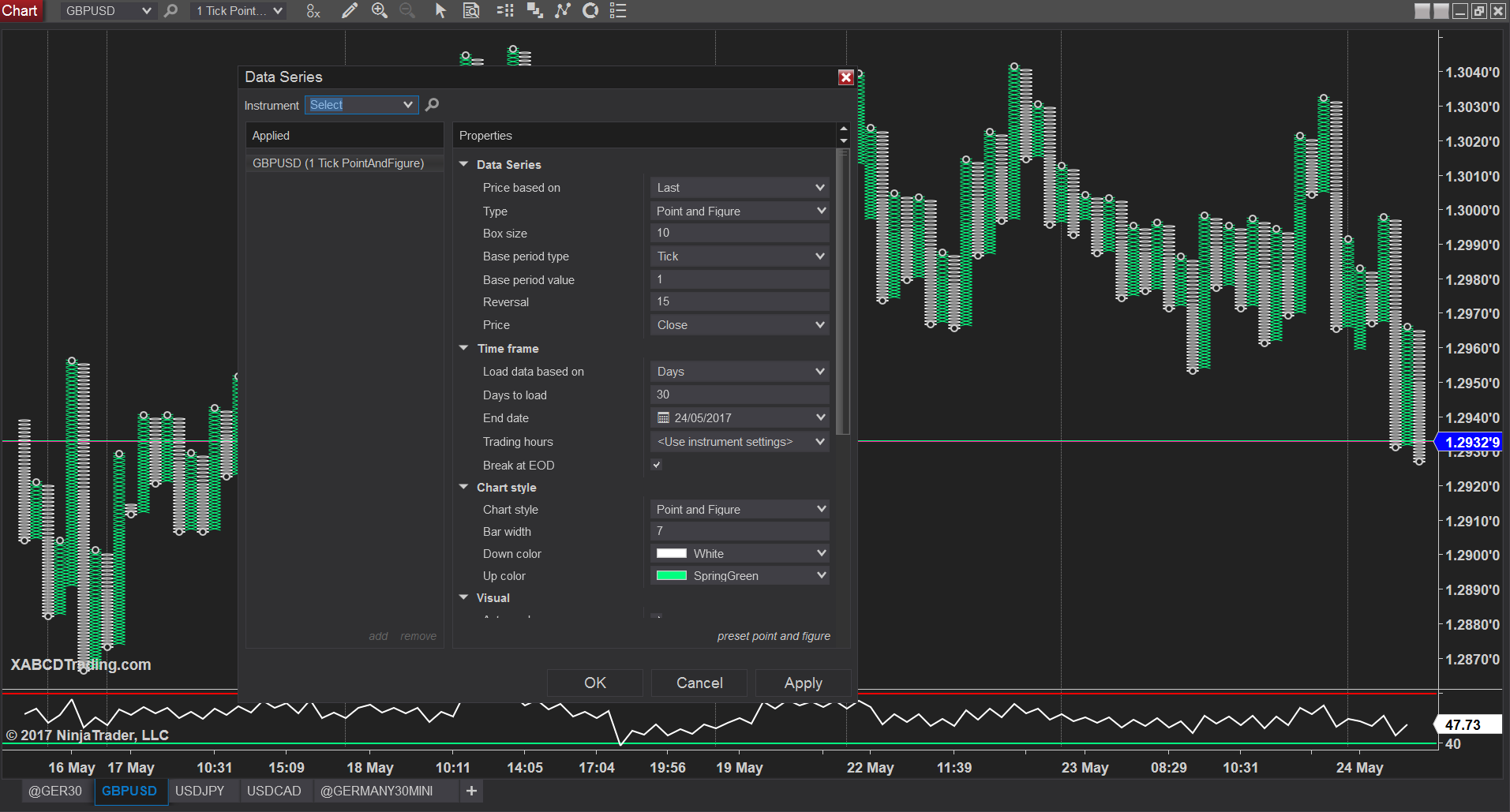Click the Apply button
The width and height of the screenshot is (1510, 812).
point(803,683)
